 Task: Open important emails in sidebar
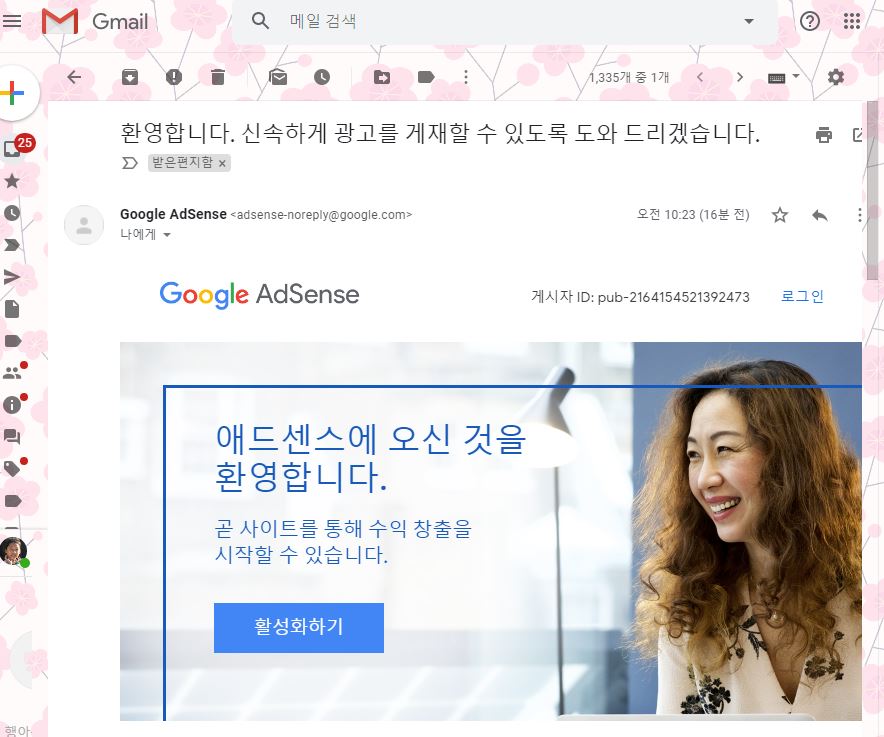(12, 245)
